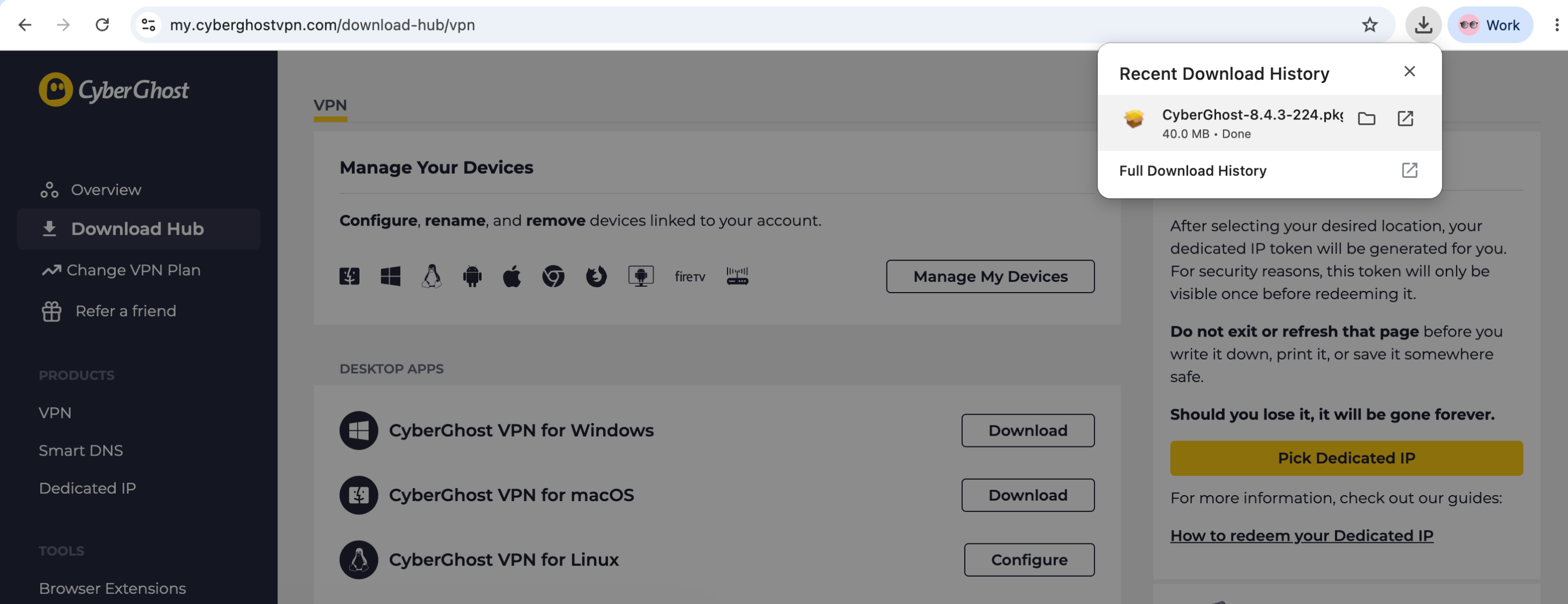Click the Linux logo beside CyberGhost VPN for Linux
Viewport: 1568px width, 604px height.
358,560
